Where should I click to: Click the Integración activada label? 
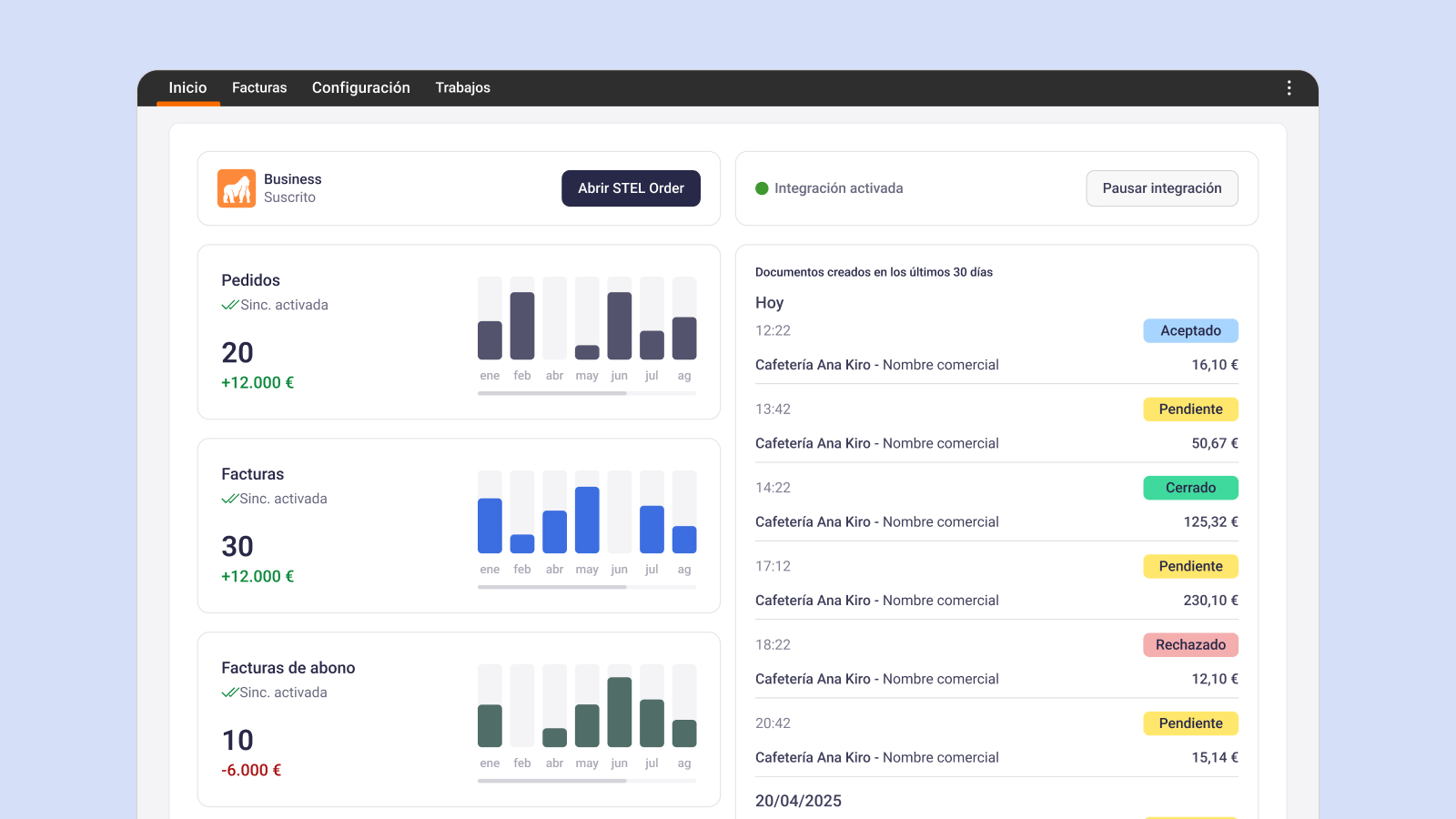click(x=839, y=188)
